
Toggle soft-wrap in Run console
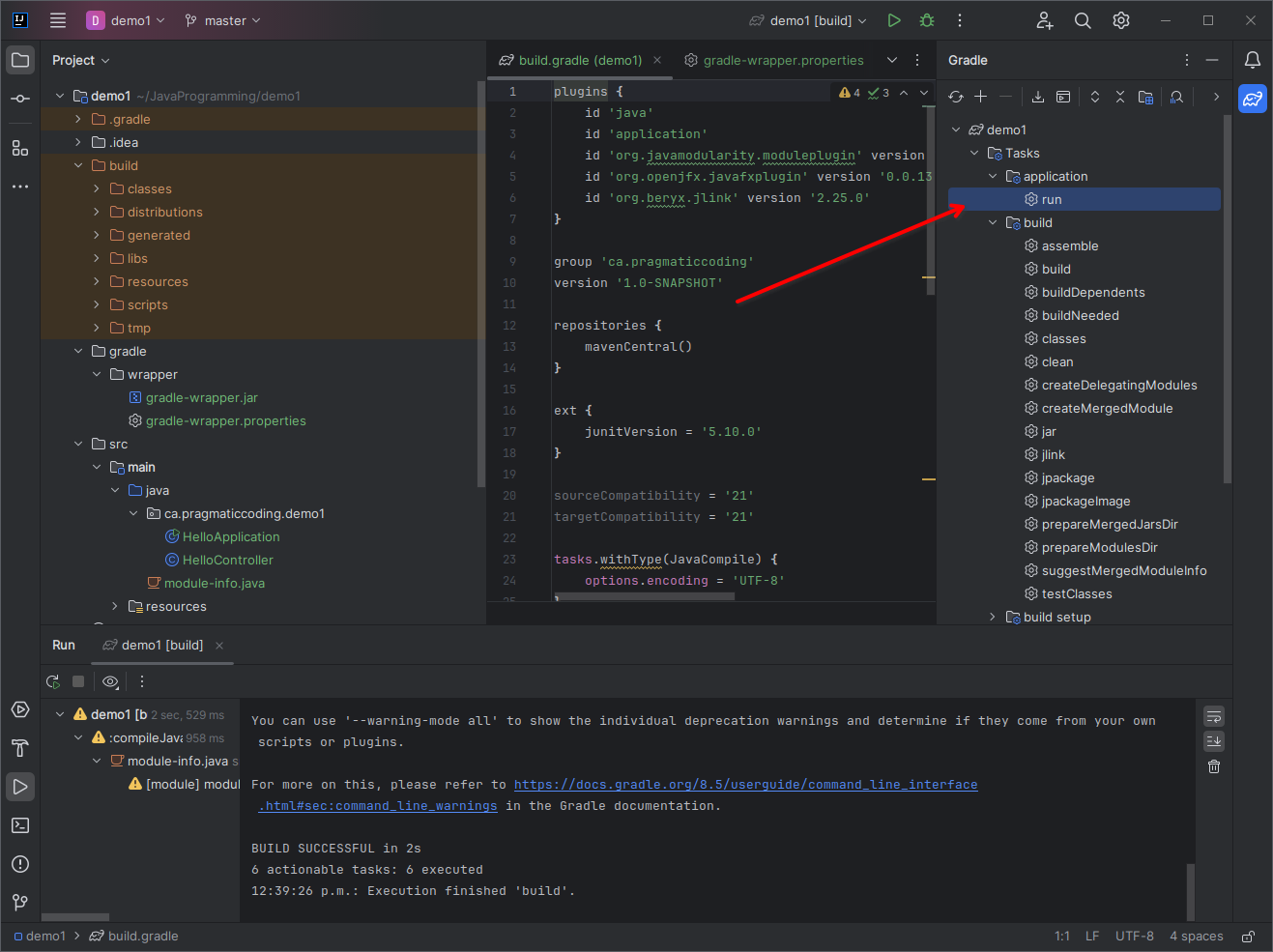pos(1214,716)
